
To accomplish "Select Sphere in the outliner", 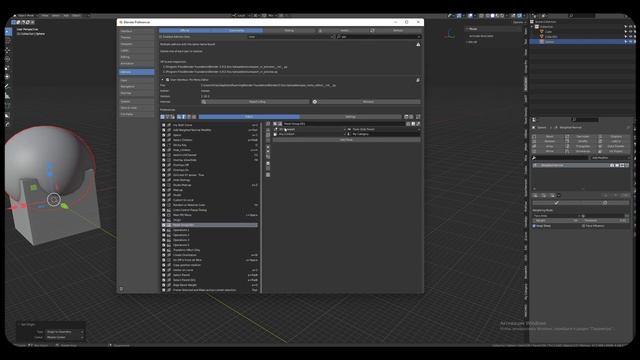I will click(550, 42).
